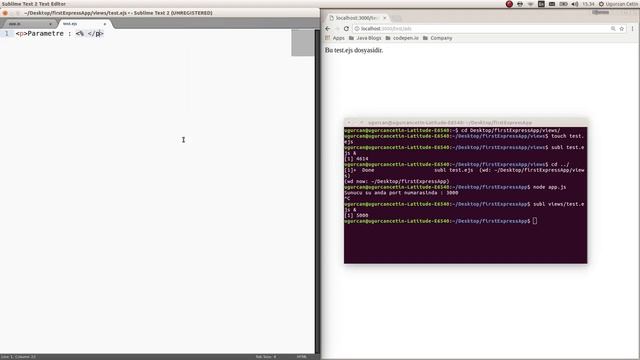The height and width of the screenshot is (360, 640).
Task: Close the localhost:3000 Chrome tab
Action: pyautogui.click(x=384, y=18)
